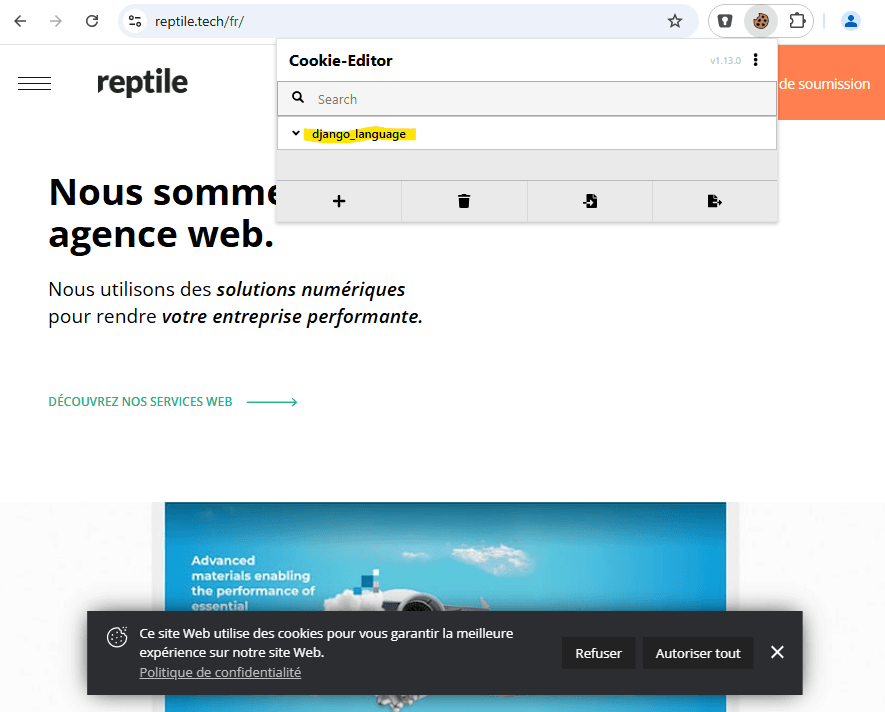Click the shield icon in the browser toolbar
885x712 pixels.
click(x=722, y=20)
